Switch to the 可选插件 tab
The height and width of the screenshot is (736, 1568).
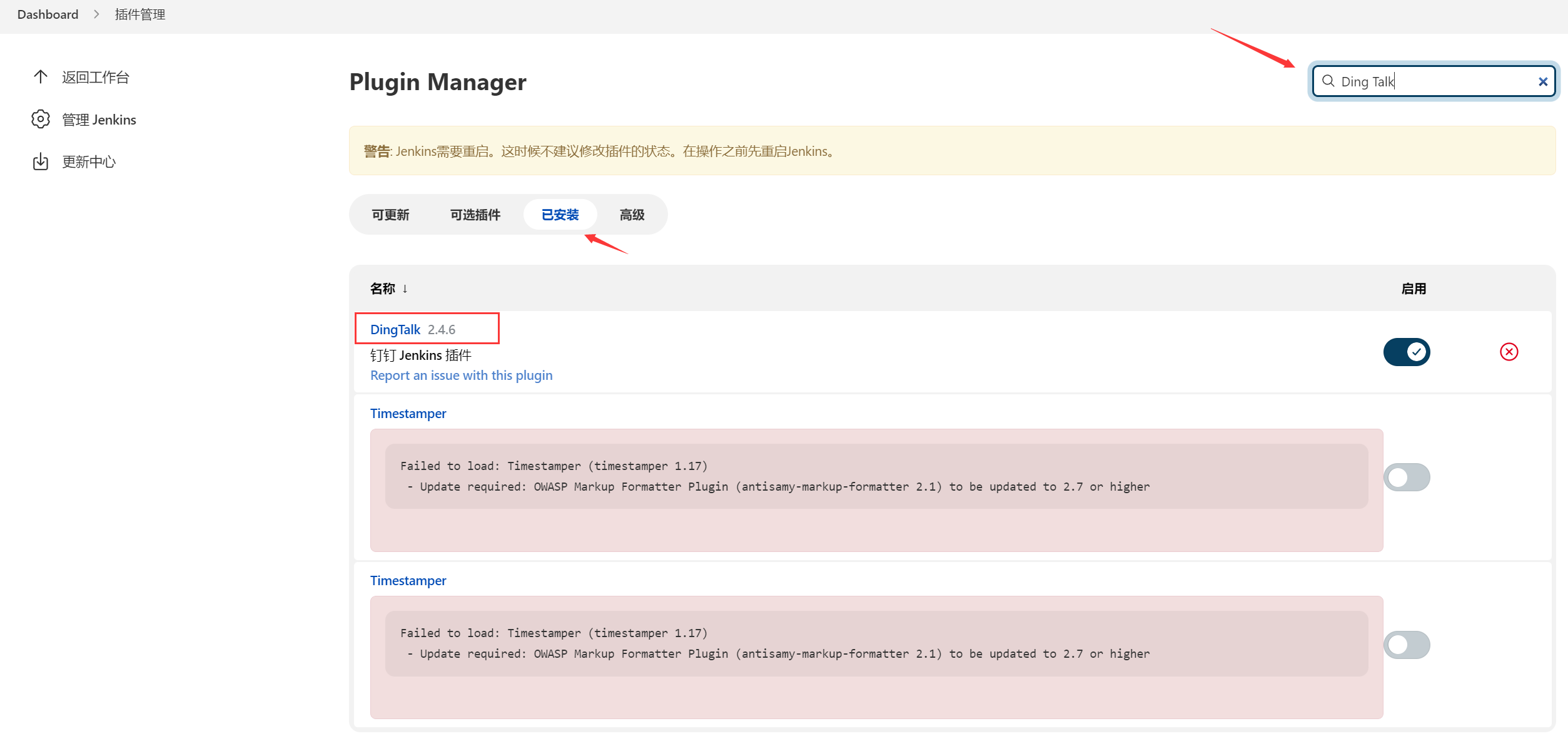click(x=475, y=215)
